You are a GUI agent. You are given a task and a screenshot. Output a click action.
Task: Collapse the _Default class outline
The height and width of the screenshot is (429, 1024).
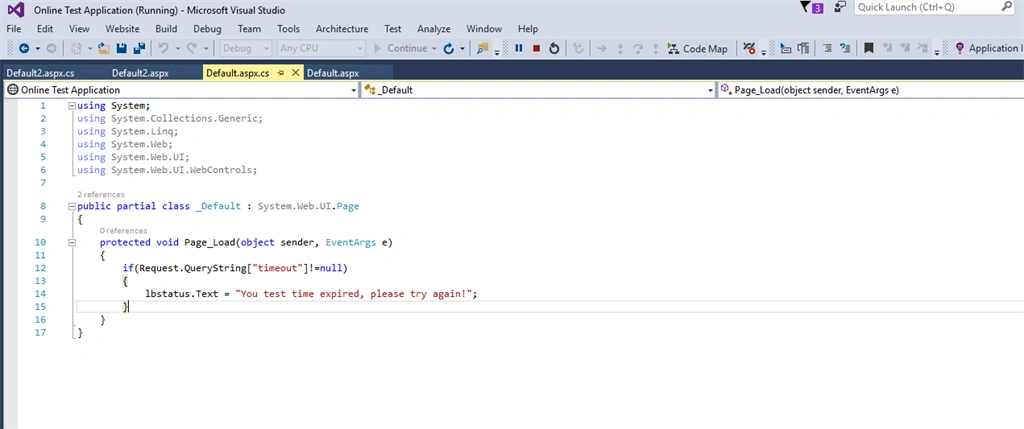tap(72, 206)
